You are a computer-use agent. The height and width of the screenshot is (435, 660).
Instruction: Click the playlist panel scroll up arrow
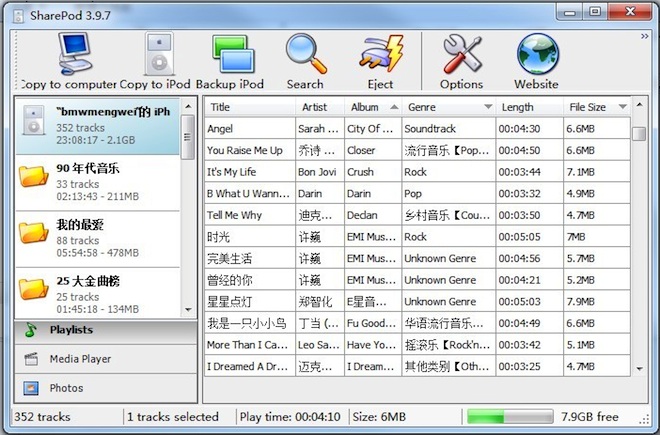188,106
